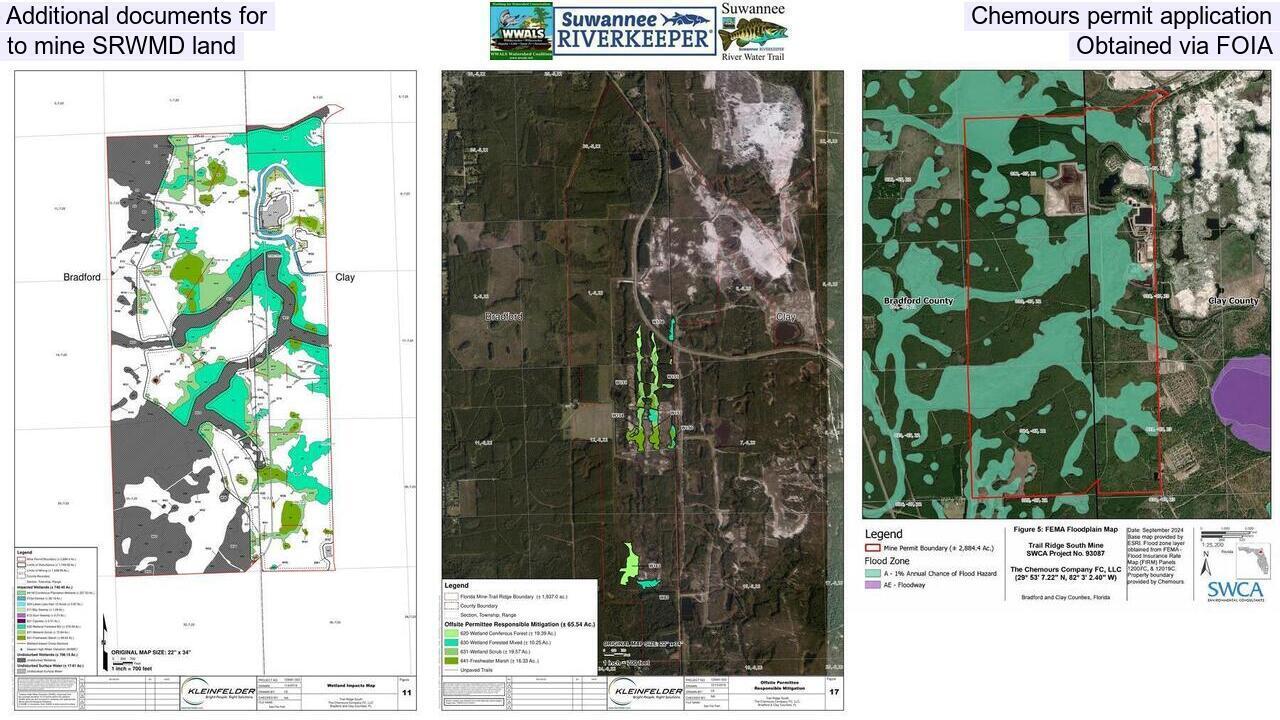
Task: Click 'Clay County' label on floodplain map
Action: [x=1233, y=300]
